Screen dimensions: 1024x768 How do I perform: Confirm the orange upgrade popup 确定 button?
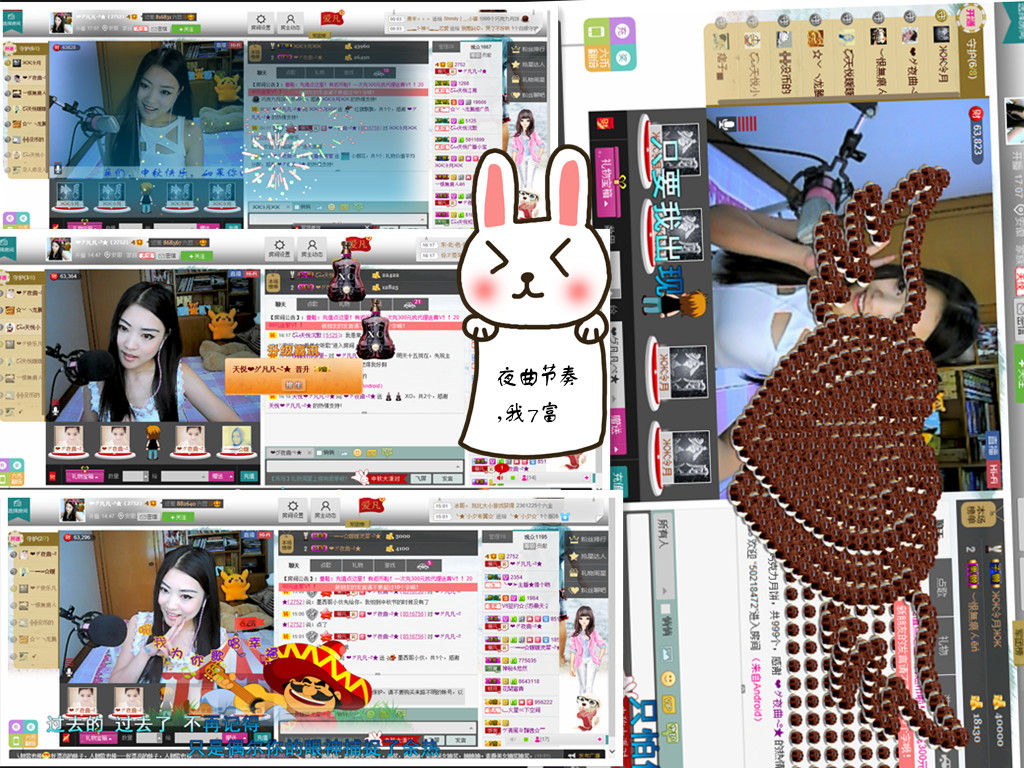click(x=295, y=385)
